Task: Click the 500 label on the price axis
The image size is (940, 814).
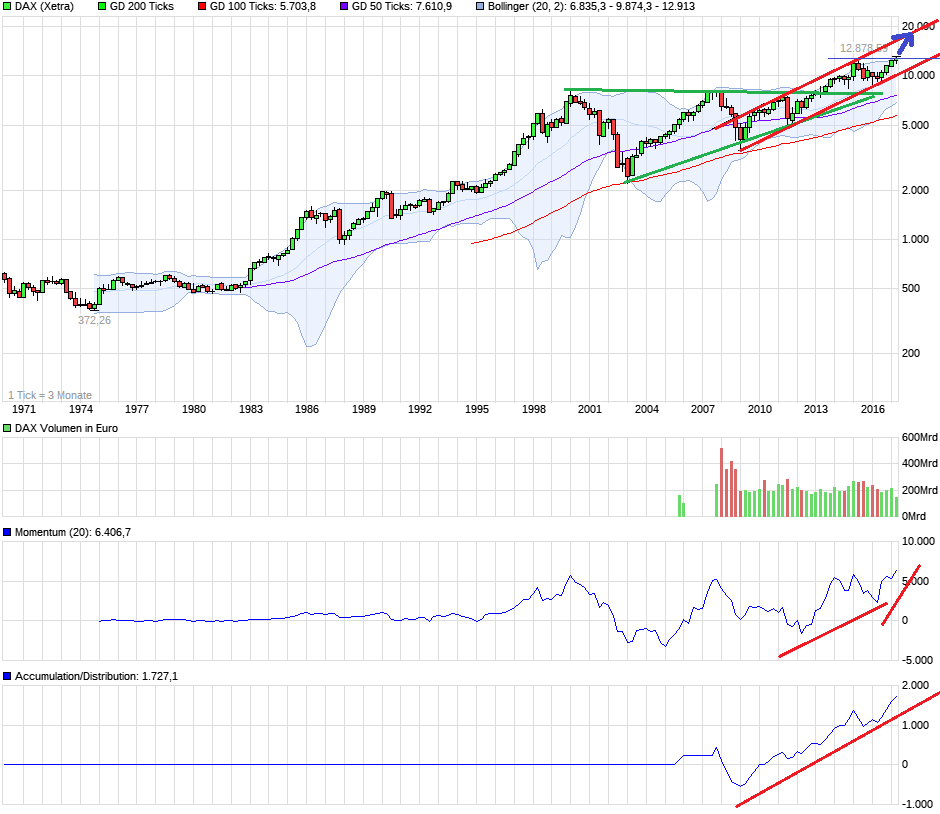Action: tap(911, 288)
